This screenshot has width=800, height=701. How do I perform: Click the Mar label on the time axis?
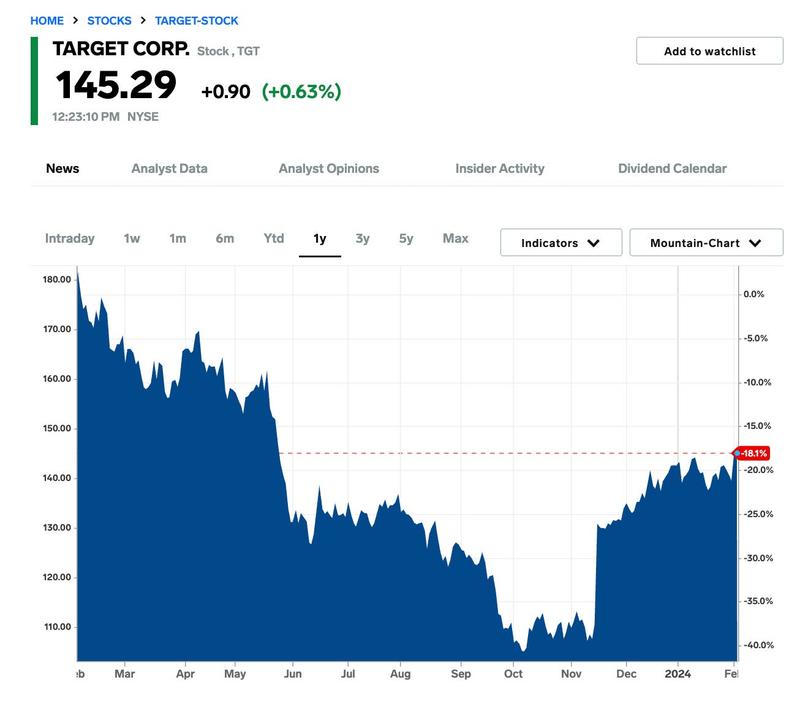pyautogui.click(x=124, y=674)
